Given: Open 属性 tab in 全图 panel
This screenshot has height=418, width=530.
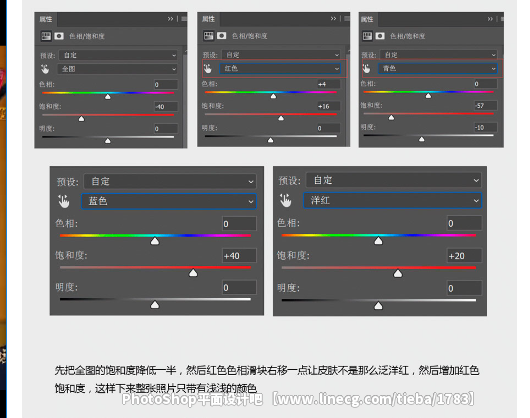Looking at the screenshot, I should 46,19.
